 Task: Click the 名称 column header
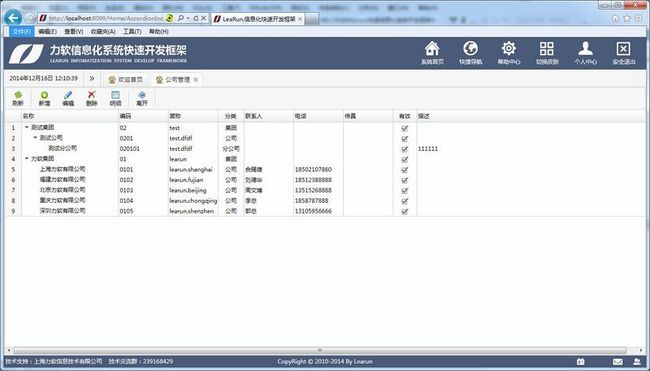tap(70, 116)
